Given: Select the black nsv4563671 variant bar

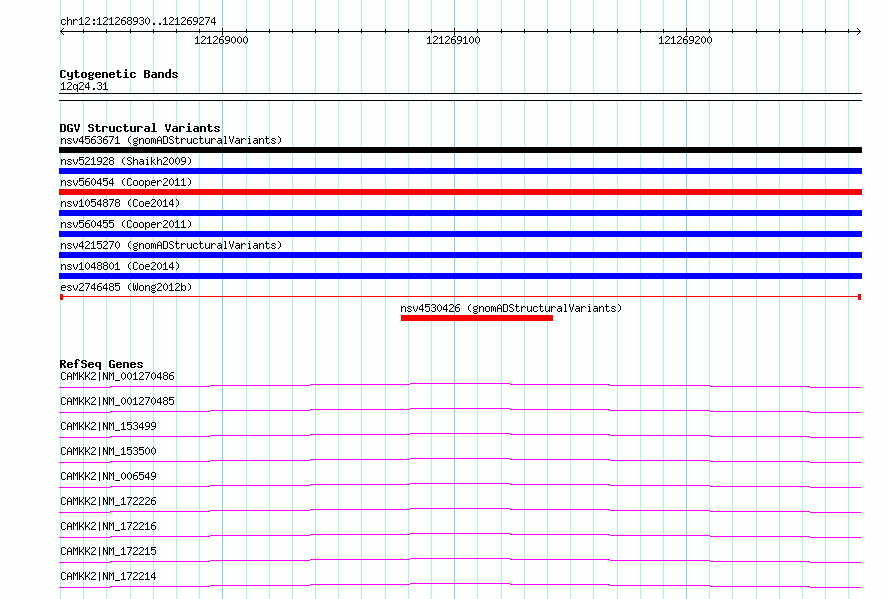Looking at the screenshot, I should tap(460, 150).
